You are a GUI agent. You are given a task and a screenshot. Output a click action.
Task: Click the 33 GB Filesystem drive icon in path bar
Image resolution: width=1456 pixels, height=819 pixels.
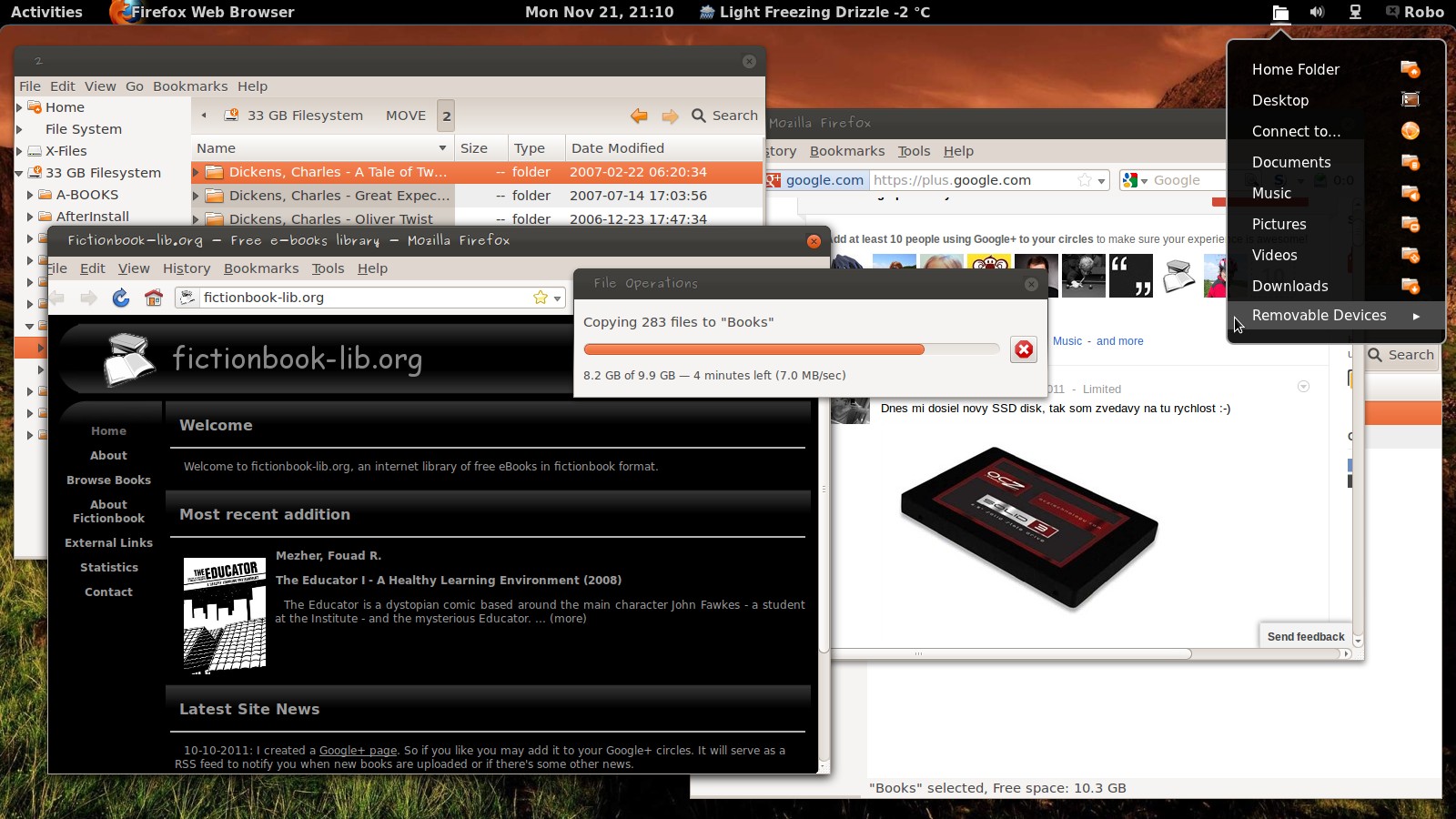pos(232,115)
